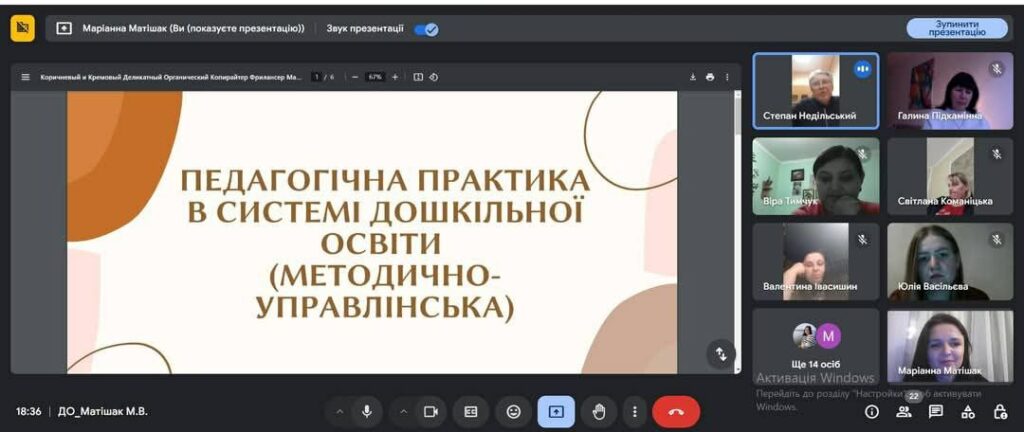Mute the microphone
Viewport: 1024px width, 432px height.
point(368,411)
